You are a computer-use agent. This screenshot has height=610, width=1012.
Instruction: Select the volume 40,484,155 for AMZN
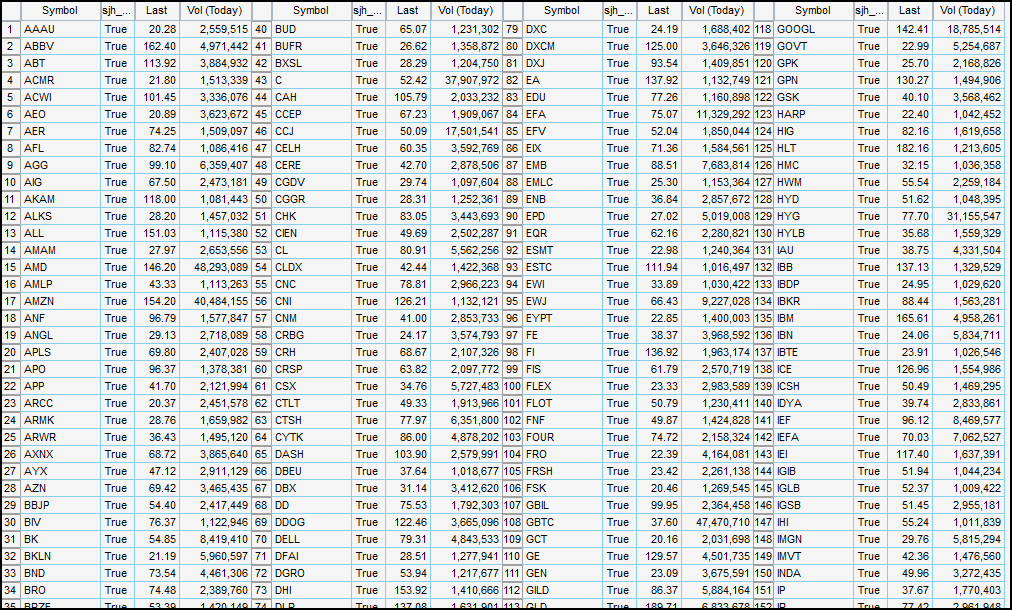point(214,301)
